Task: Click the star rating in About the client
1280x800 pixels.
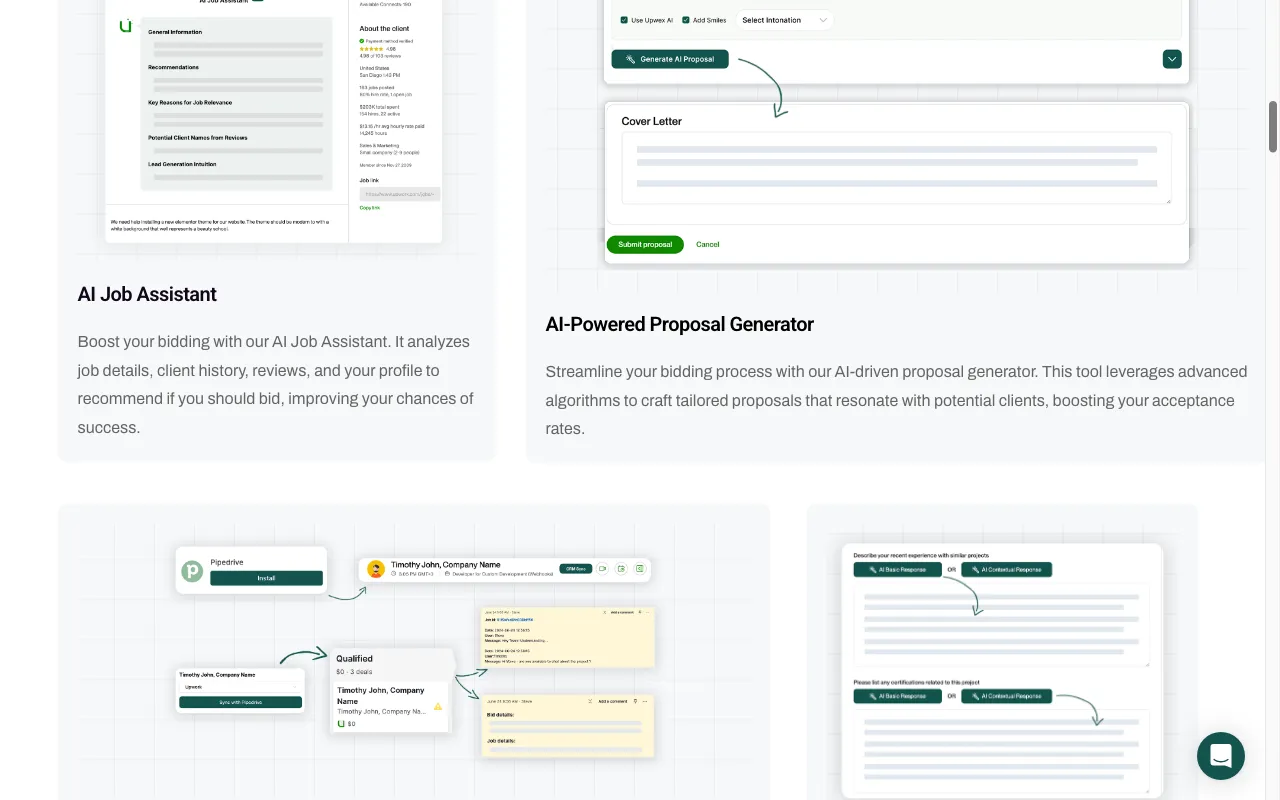Action: point(371,48)
